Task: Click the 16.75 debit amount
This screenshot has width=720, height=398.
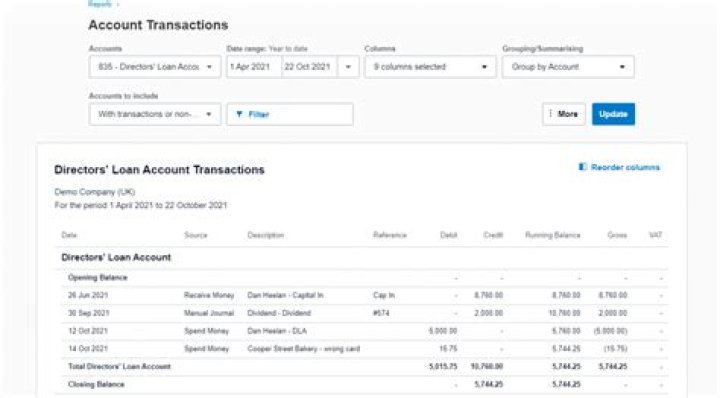Action: pyautogui.click(x=448, y=349)
